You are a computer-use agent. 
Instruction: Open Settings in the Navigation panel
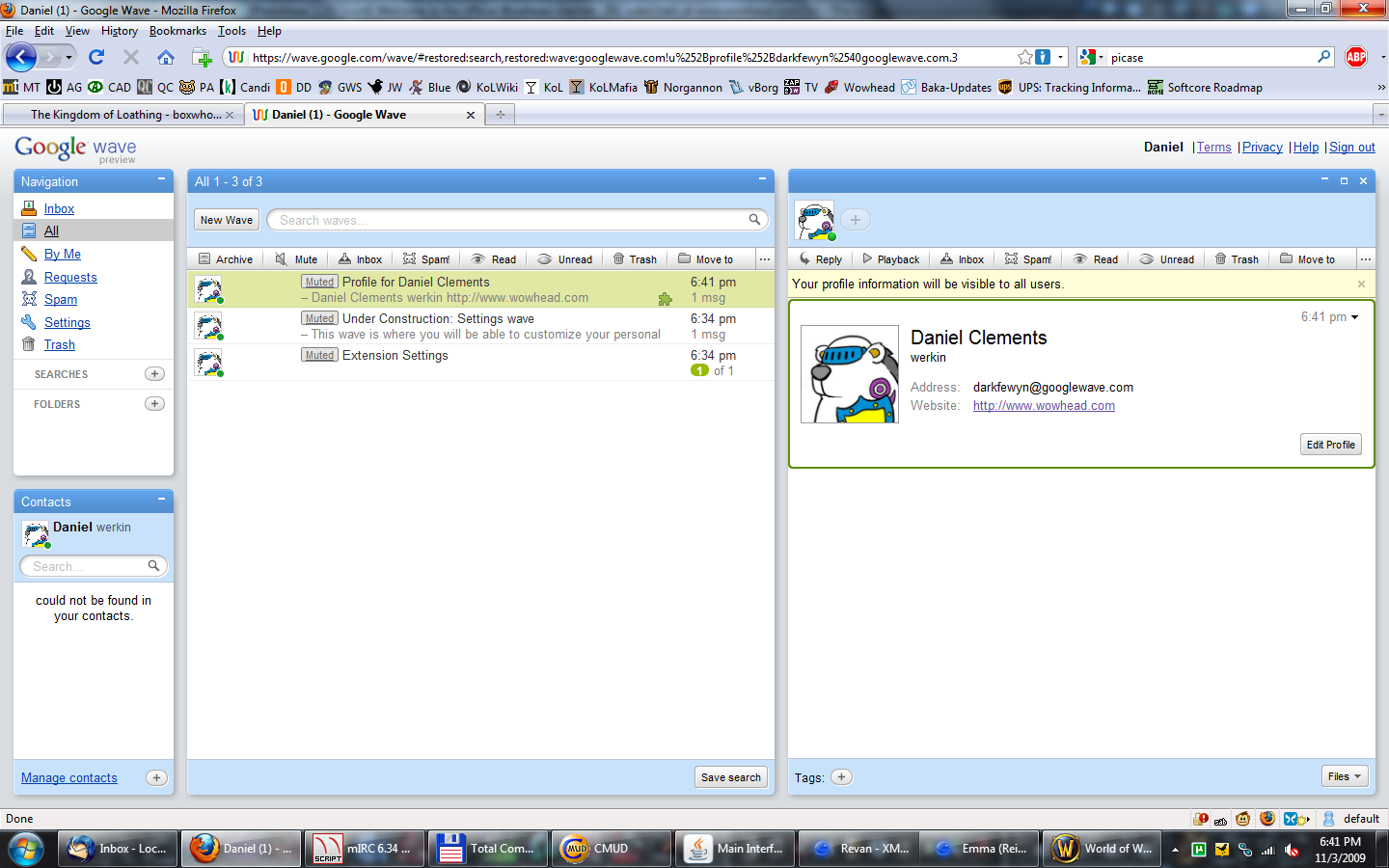point(68,323)
